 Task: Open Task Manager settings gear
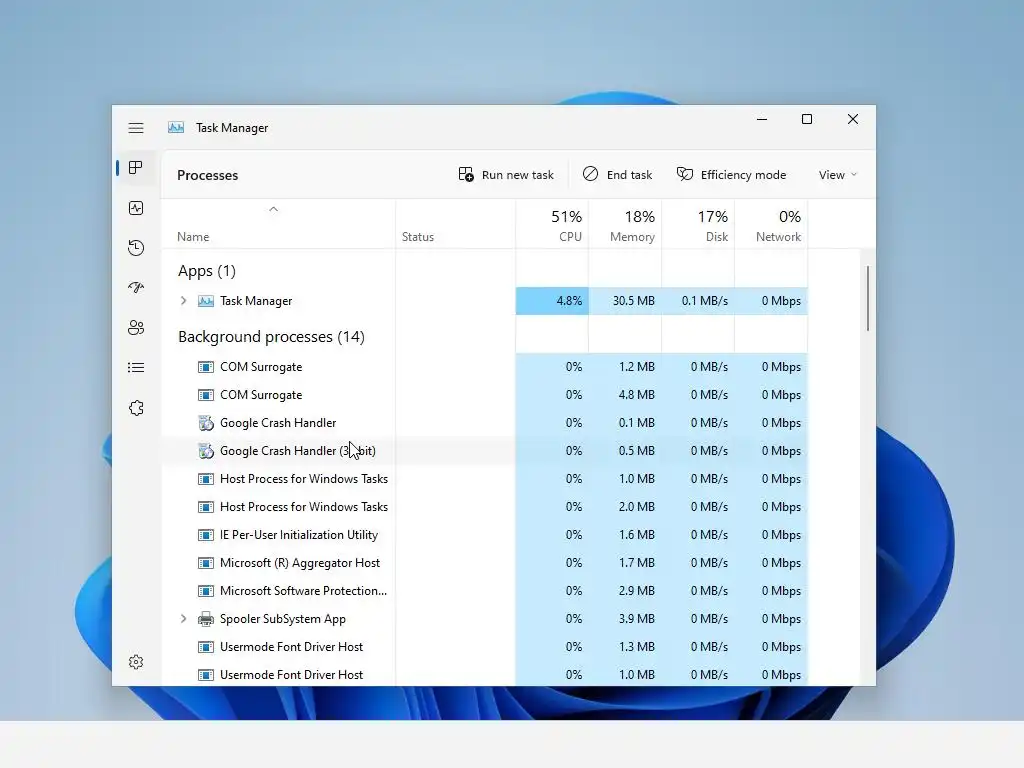click(136, 662)
